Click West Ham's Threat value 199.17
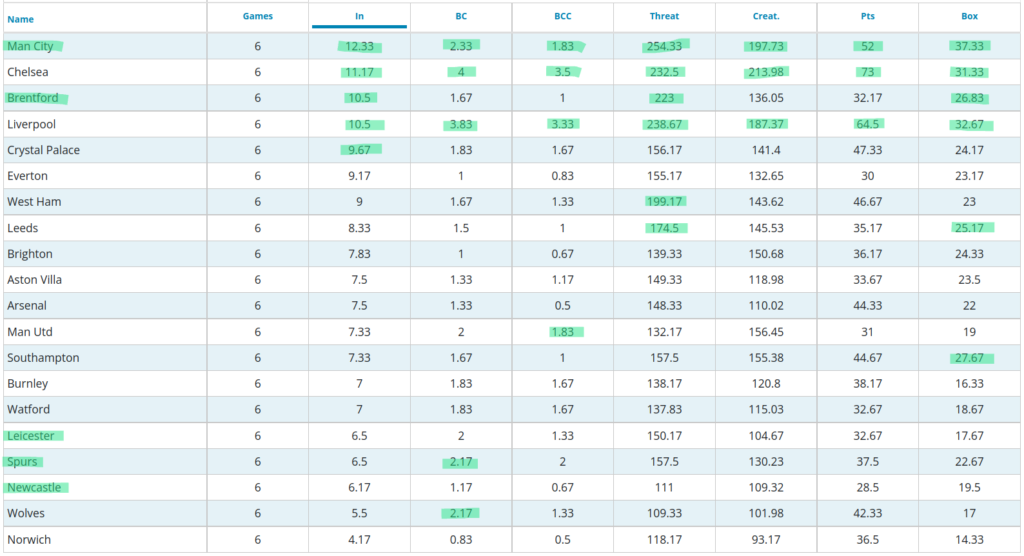Image resolution: width=1024 pixels, height=556 pixels. click(x=664, y=202)
